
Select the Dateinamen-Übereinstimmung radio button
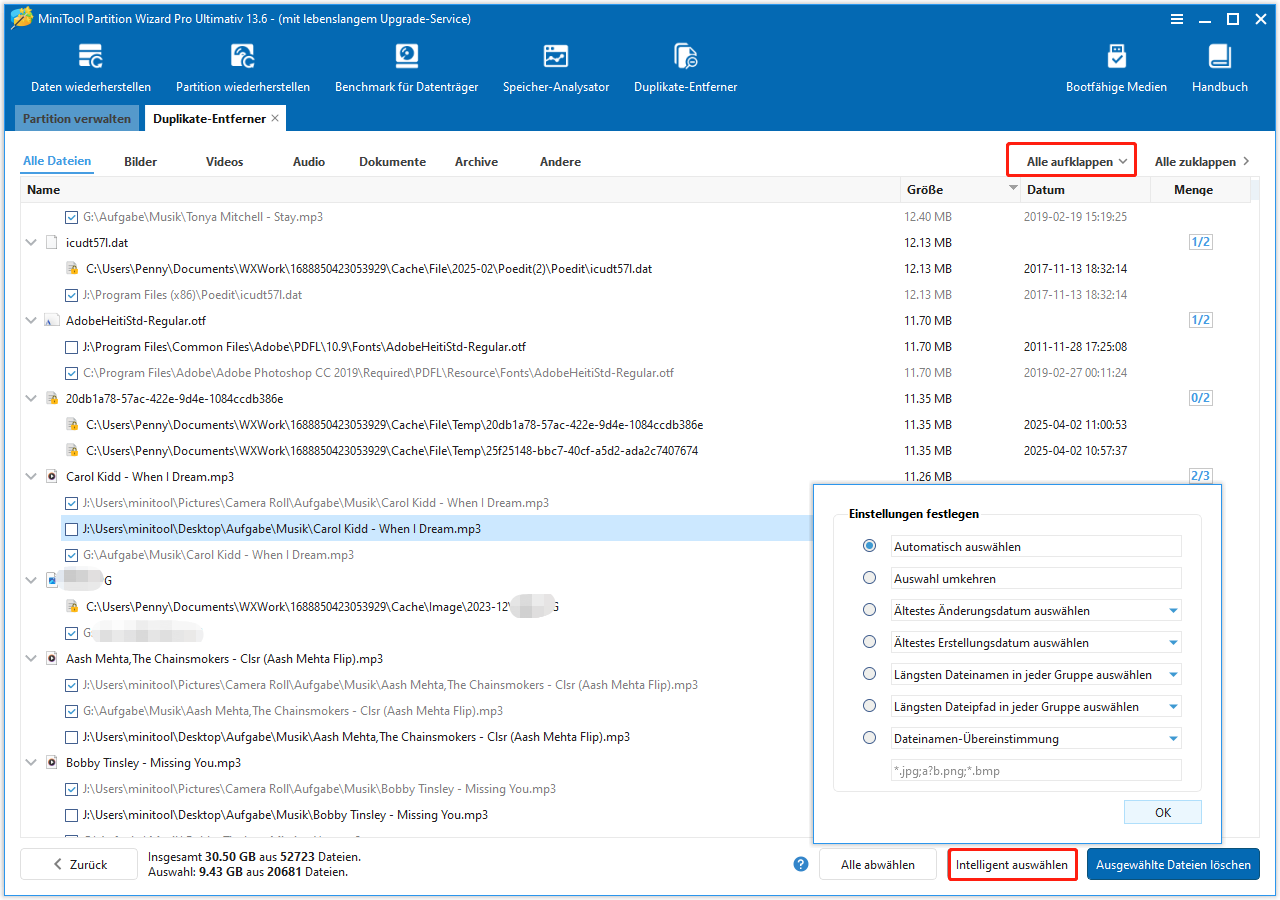pos(870,739)
